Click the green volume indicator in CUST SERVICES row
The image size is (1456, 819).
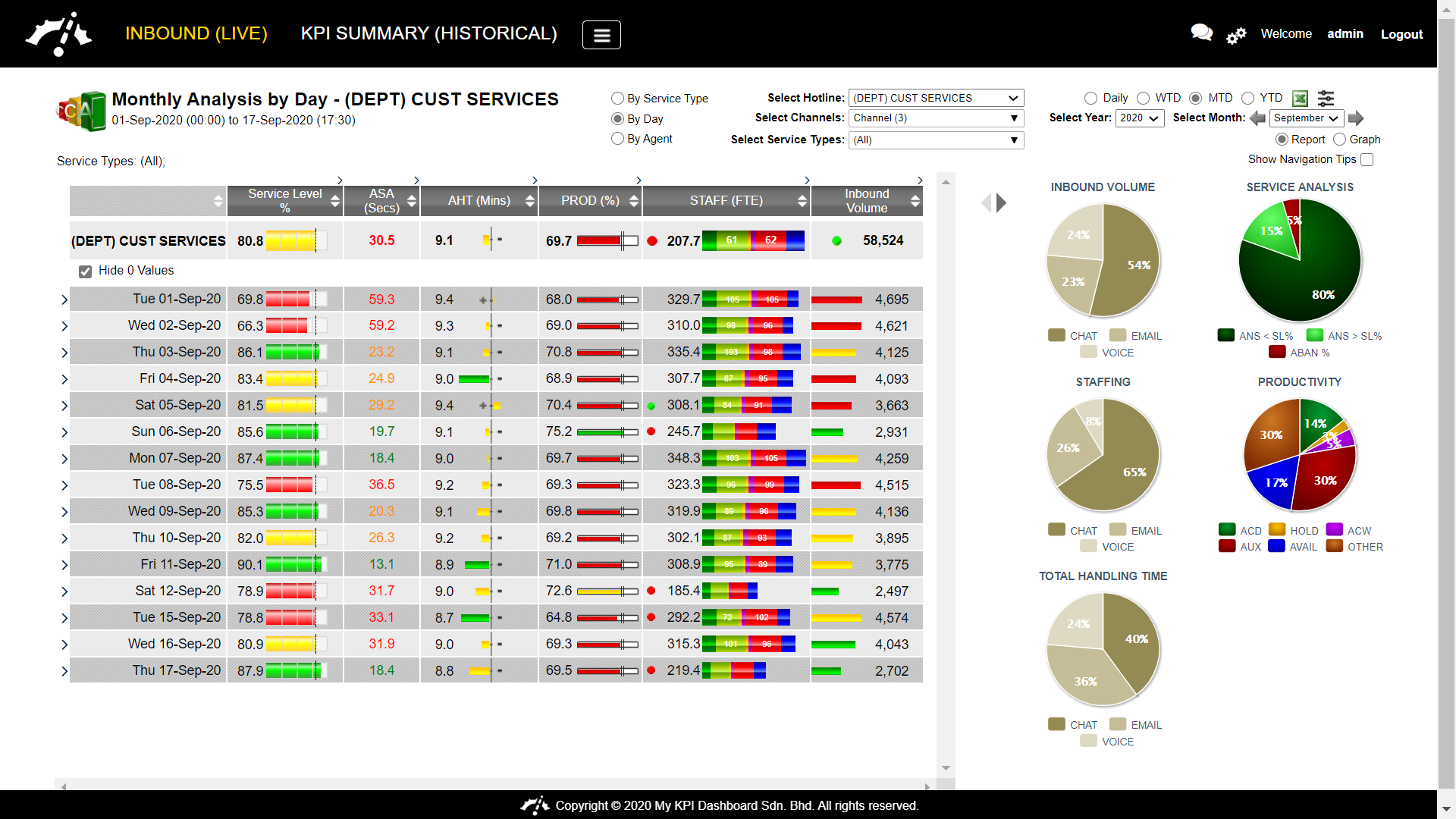click(x=836, y=241)
